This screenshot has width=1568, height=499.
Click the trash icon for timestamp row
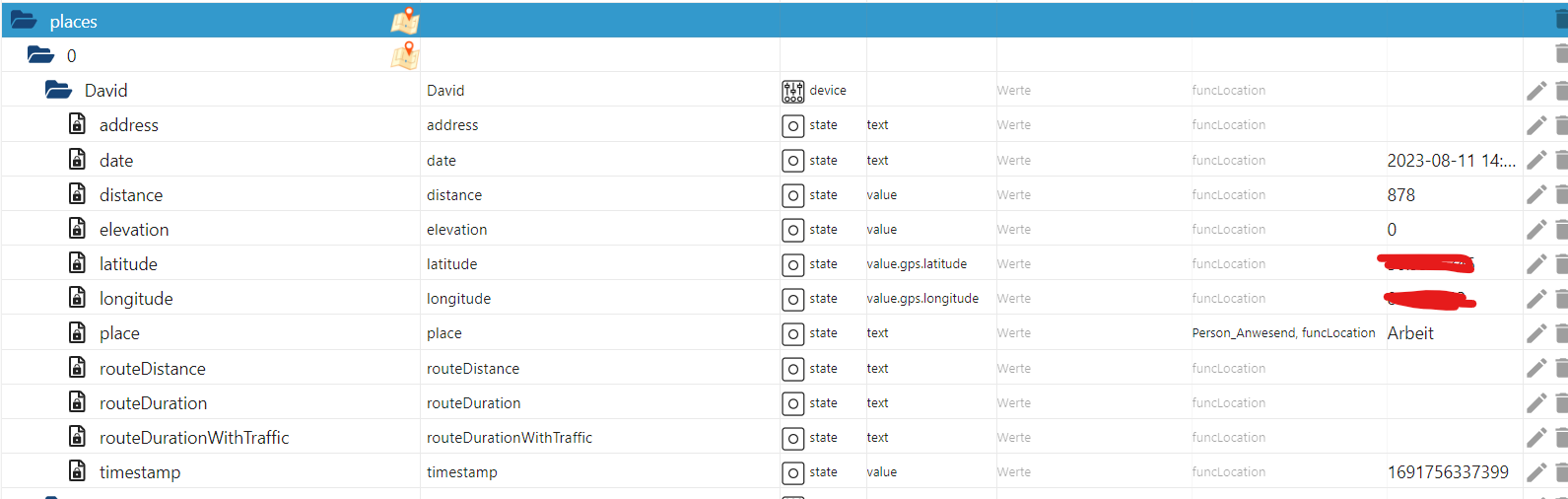[1561, 472]
